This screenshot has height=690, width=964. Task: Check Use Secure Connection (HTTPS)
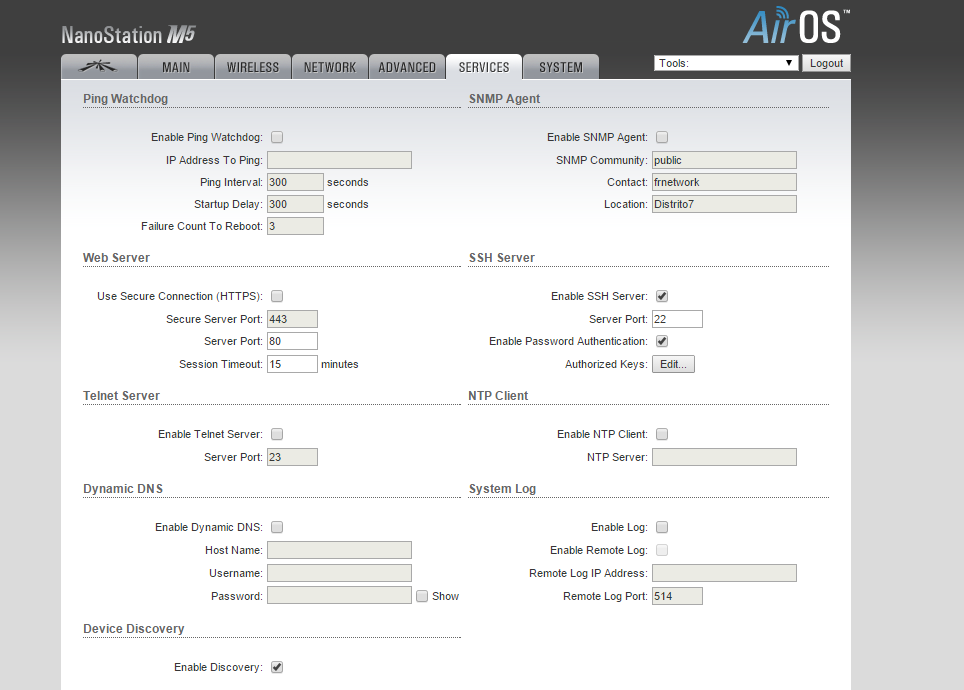277,296
